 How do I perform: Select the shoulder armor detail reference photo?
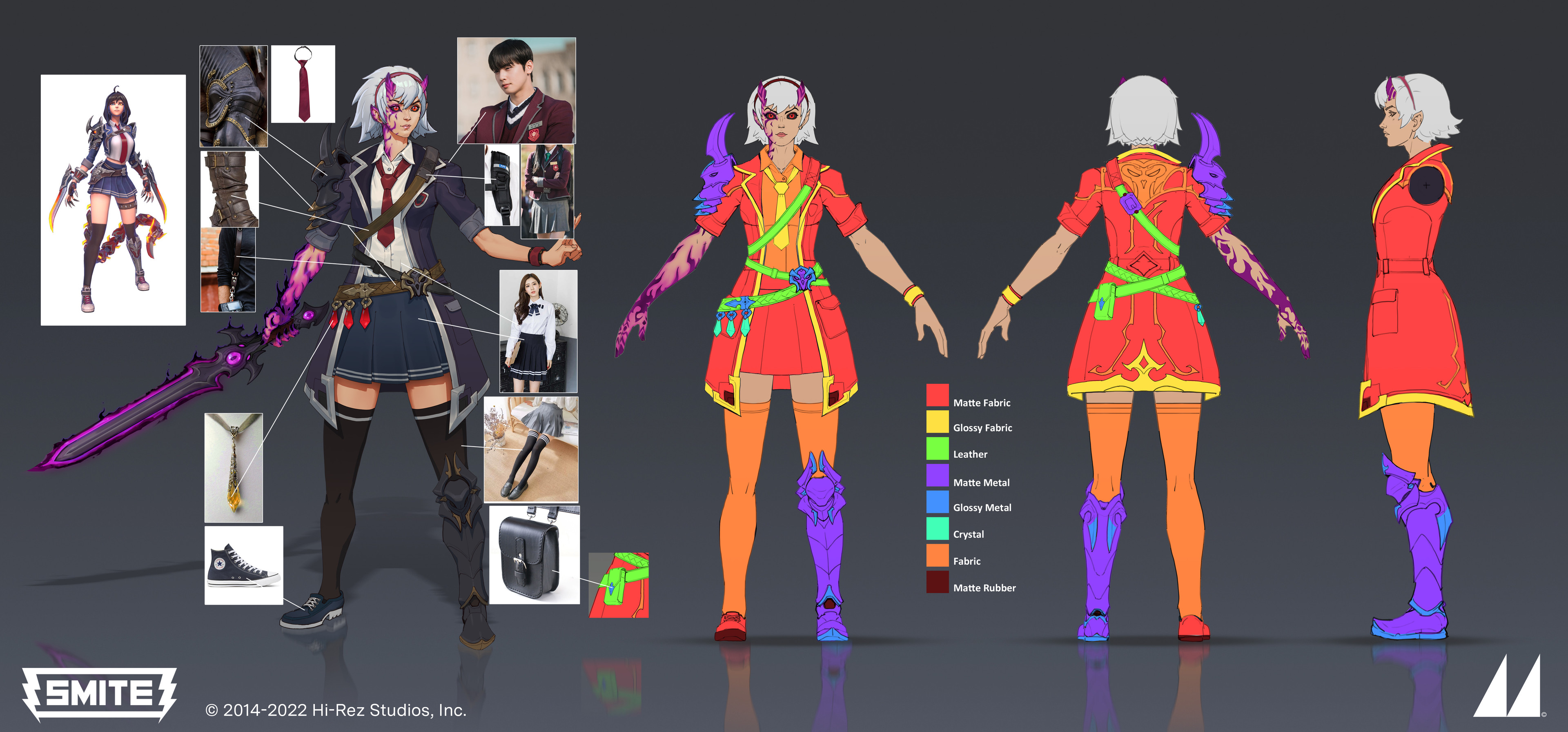234,96
